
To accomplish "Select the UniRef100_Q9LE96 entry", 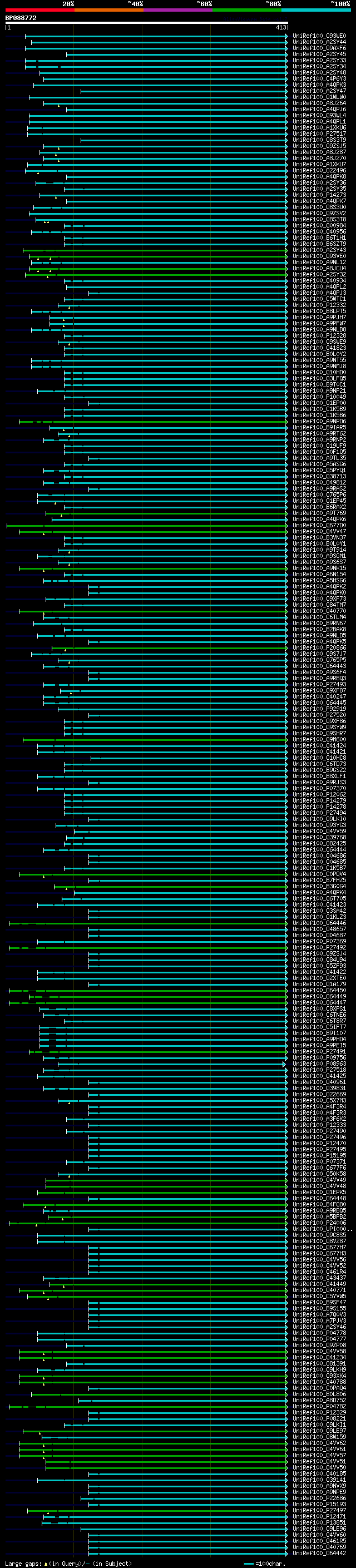I will (x=319, y=1529).
